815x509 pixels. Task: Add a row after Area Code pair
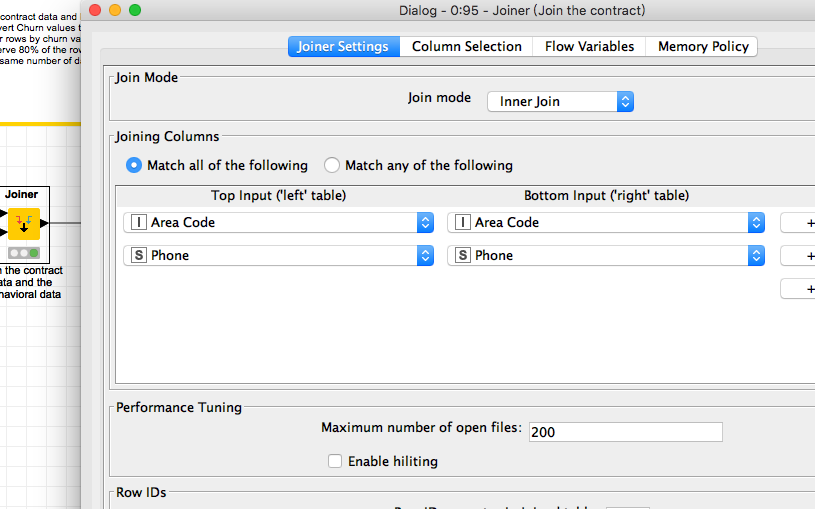pyautogui.click(x=799, y=223)
